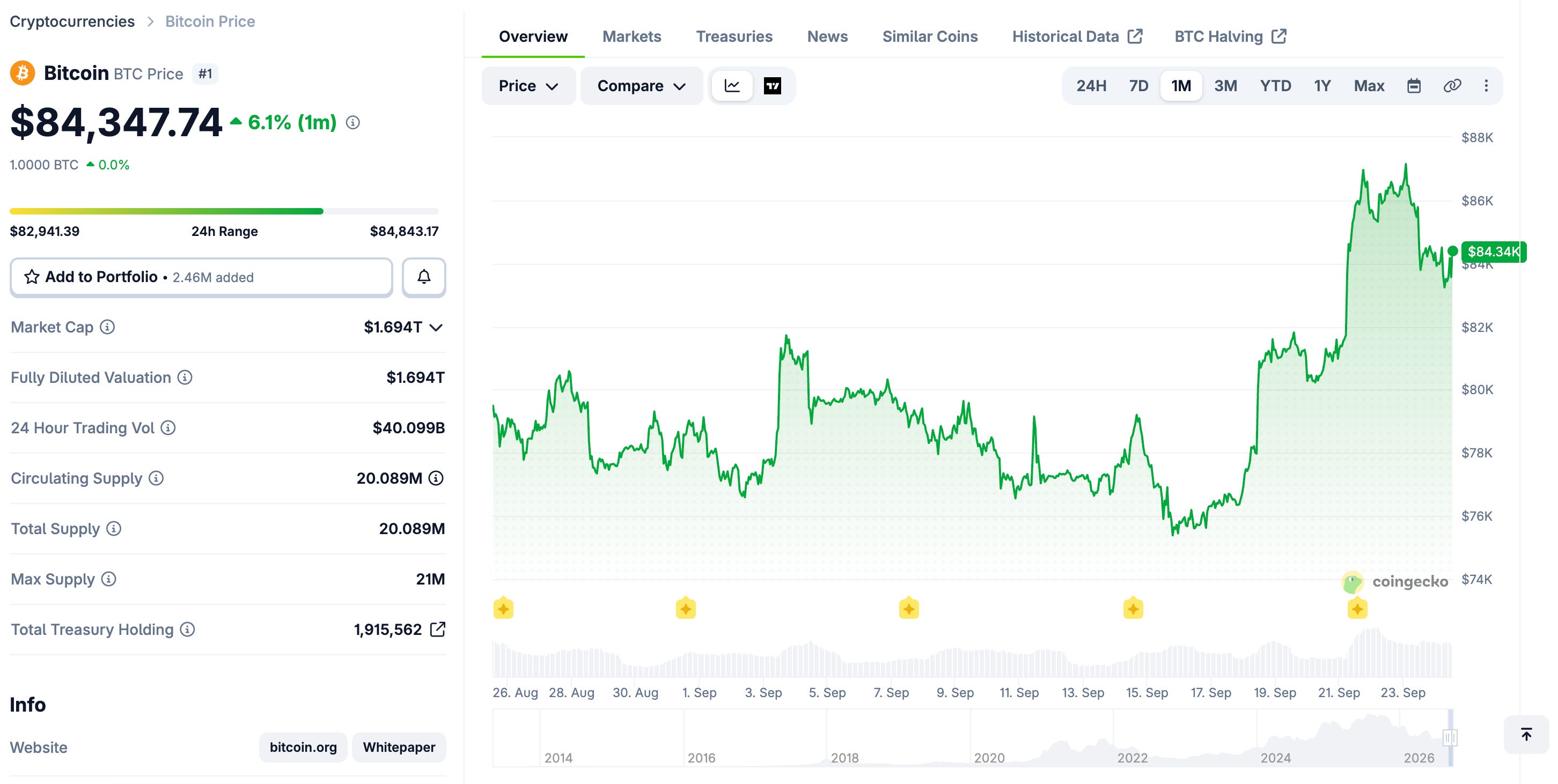This screenshot has width=1558, height=784.
Task: Switch to TradingView chart icon
Action: (773, 86)
